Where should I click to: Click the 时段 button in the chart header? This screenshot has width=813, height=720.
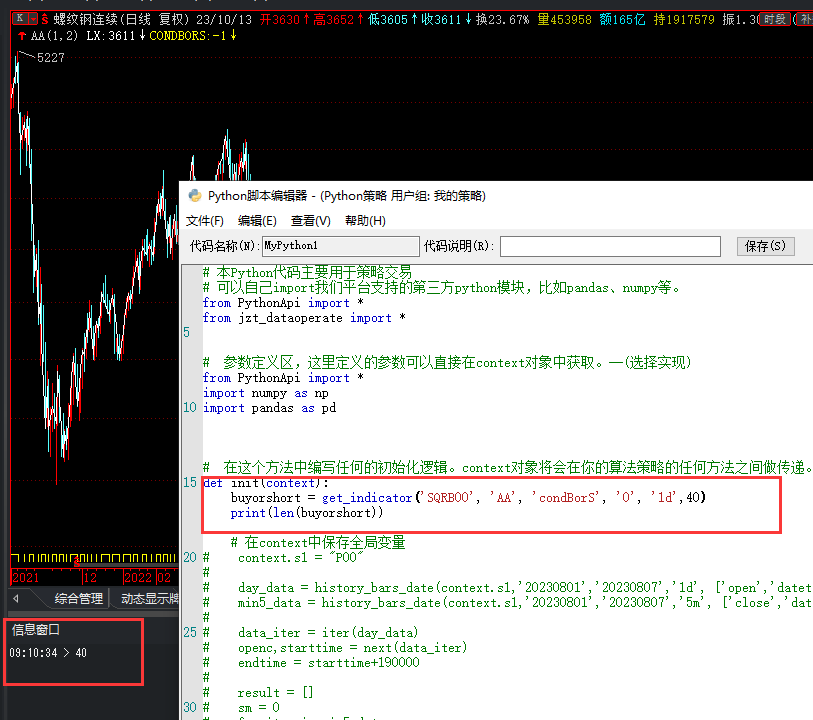pyautogui.click(x=775, y=20)
